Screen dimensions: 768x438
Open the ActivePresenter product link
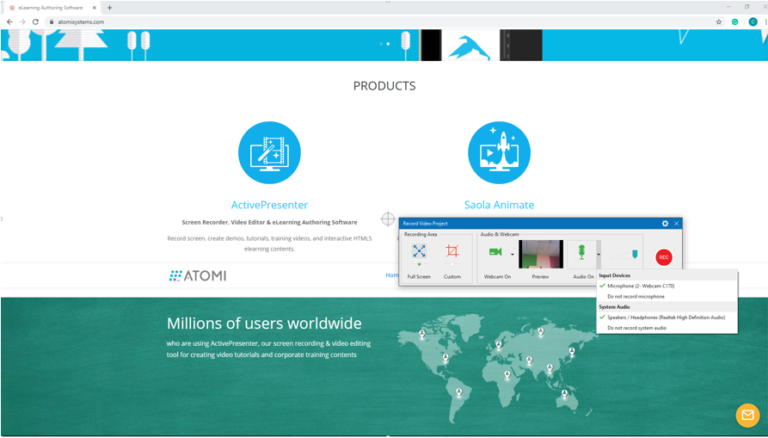click(269, 205)
